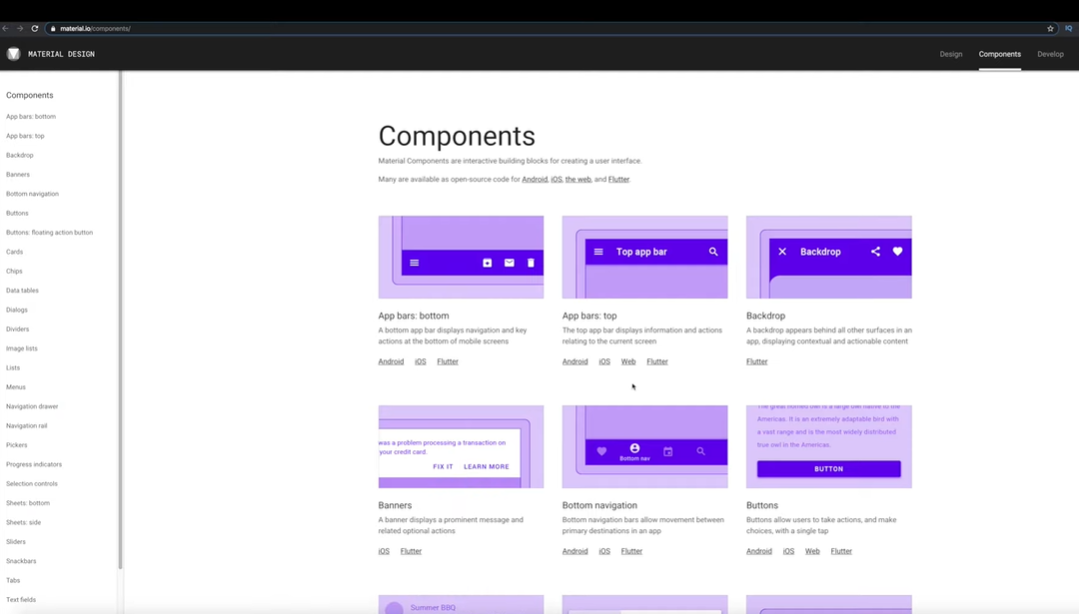
Task: Click the search icon in the Top app bar preview
Action: tap(713, 252)
